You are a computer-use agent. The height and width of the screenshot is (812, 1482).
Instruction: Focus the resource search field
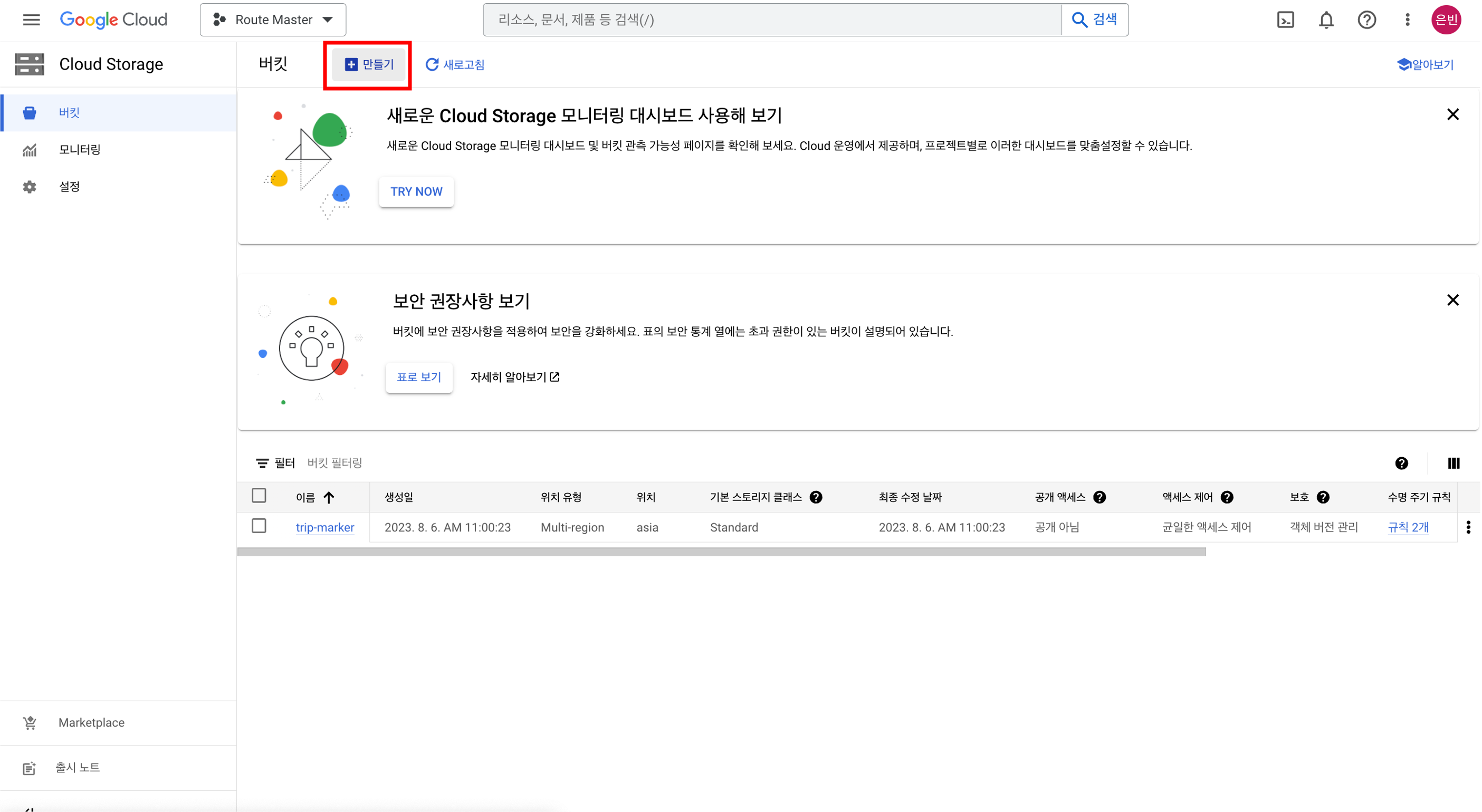pos(771,20)
